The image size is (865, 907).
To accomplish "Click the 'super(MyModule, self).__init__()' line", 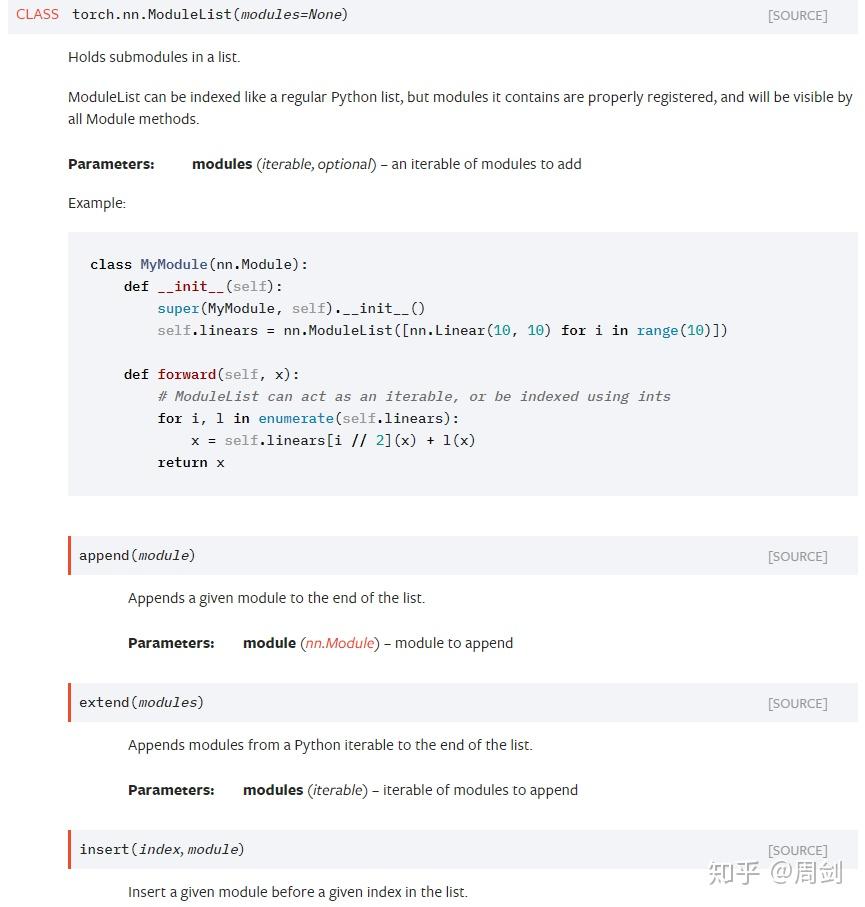I will coord(291,308).
